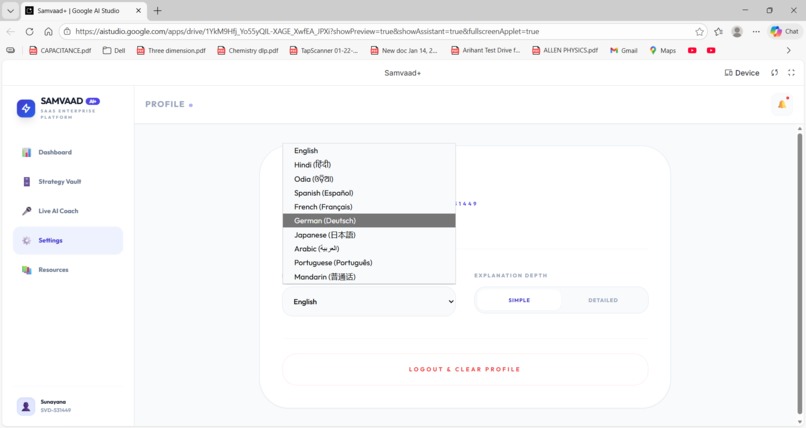Screen dimensions: 806x428
Task: Open Three dimension.pdf bookmark
Action: pyautogui.click(x=171, y=50)
